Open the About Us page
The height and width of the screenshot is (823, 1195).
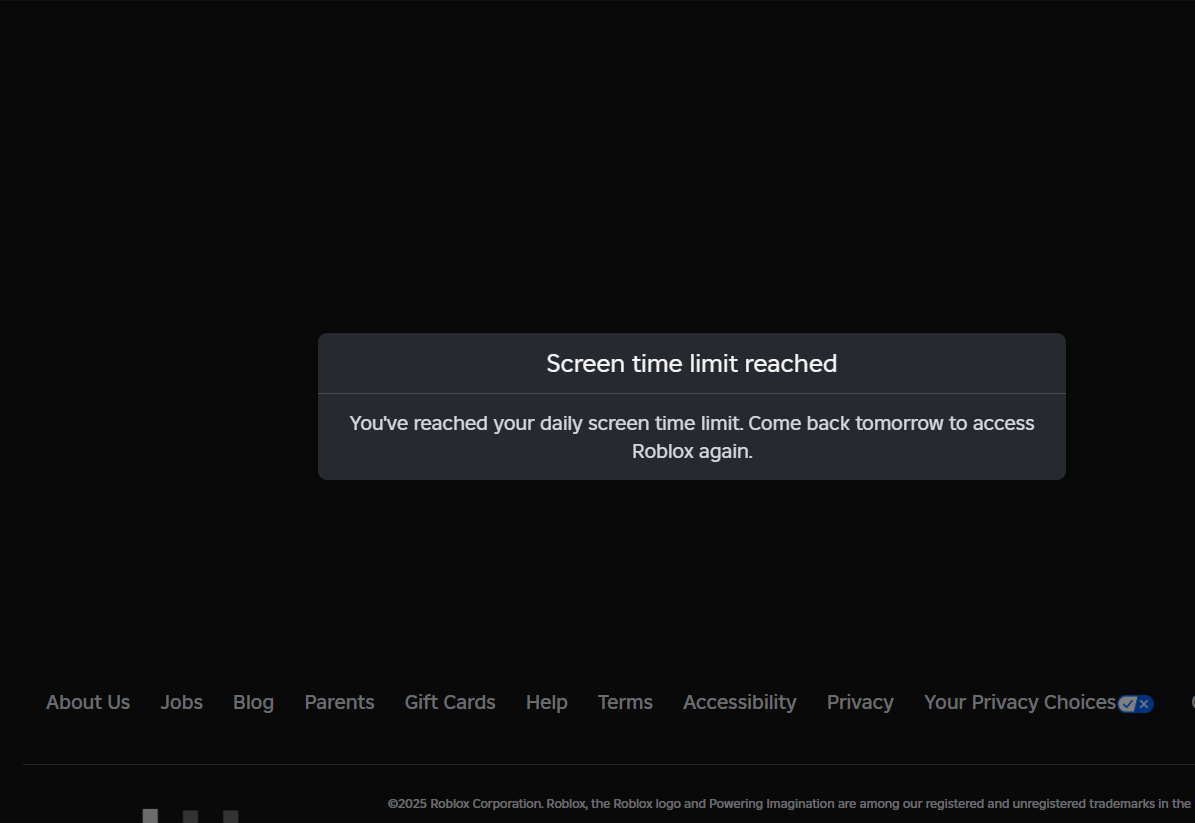tap(87, 702)
